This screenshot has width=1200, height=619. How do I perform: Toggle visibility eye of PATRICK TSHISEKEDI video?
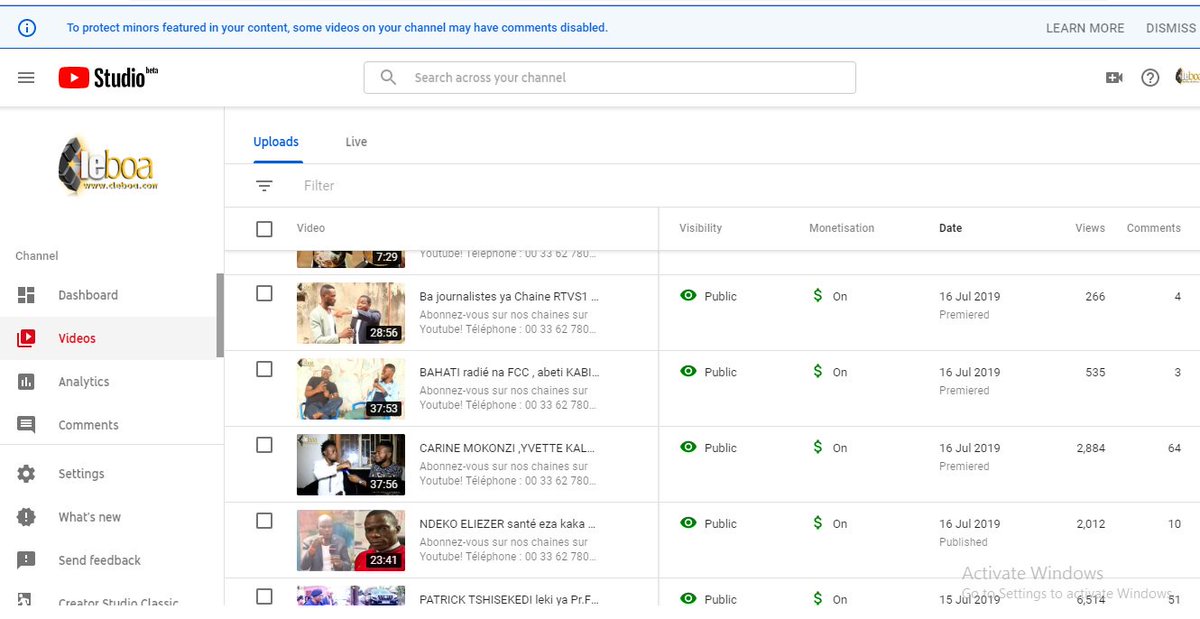pos(688,599)
